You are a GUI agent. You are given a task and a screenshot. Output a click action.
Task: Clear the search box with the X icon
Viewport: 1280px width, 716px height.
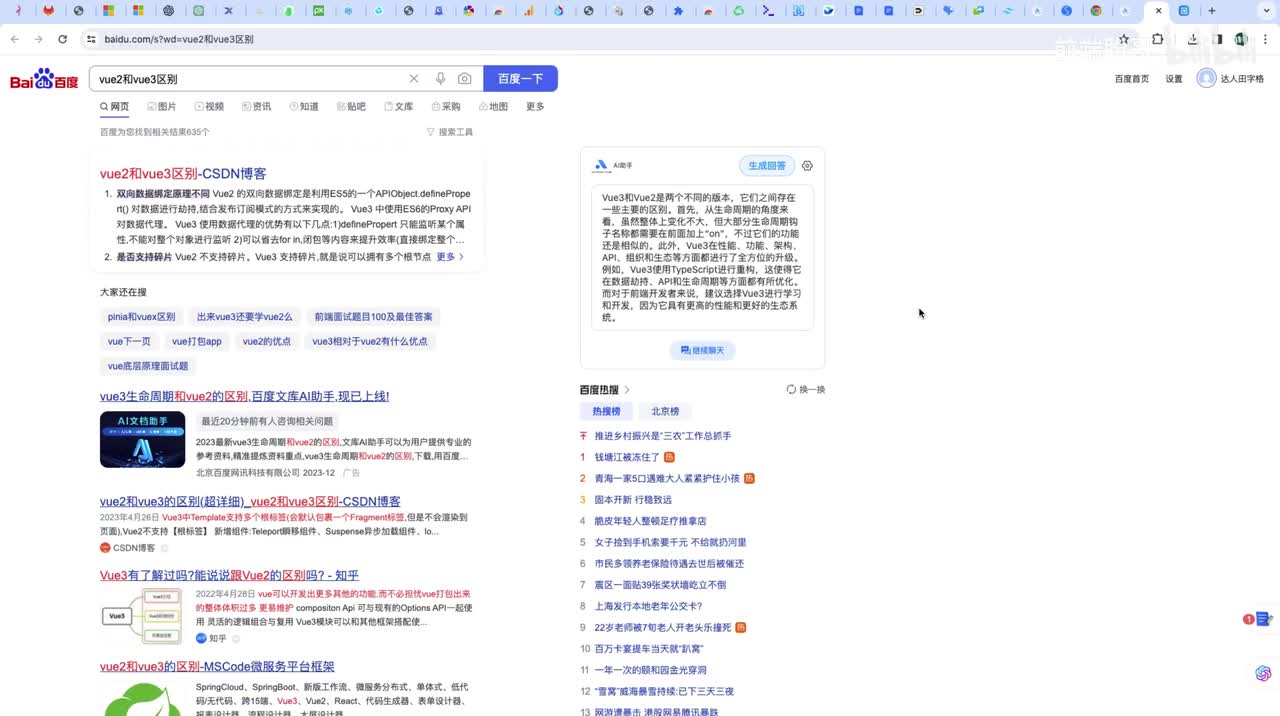(414, 79)
